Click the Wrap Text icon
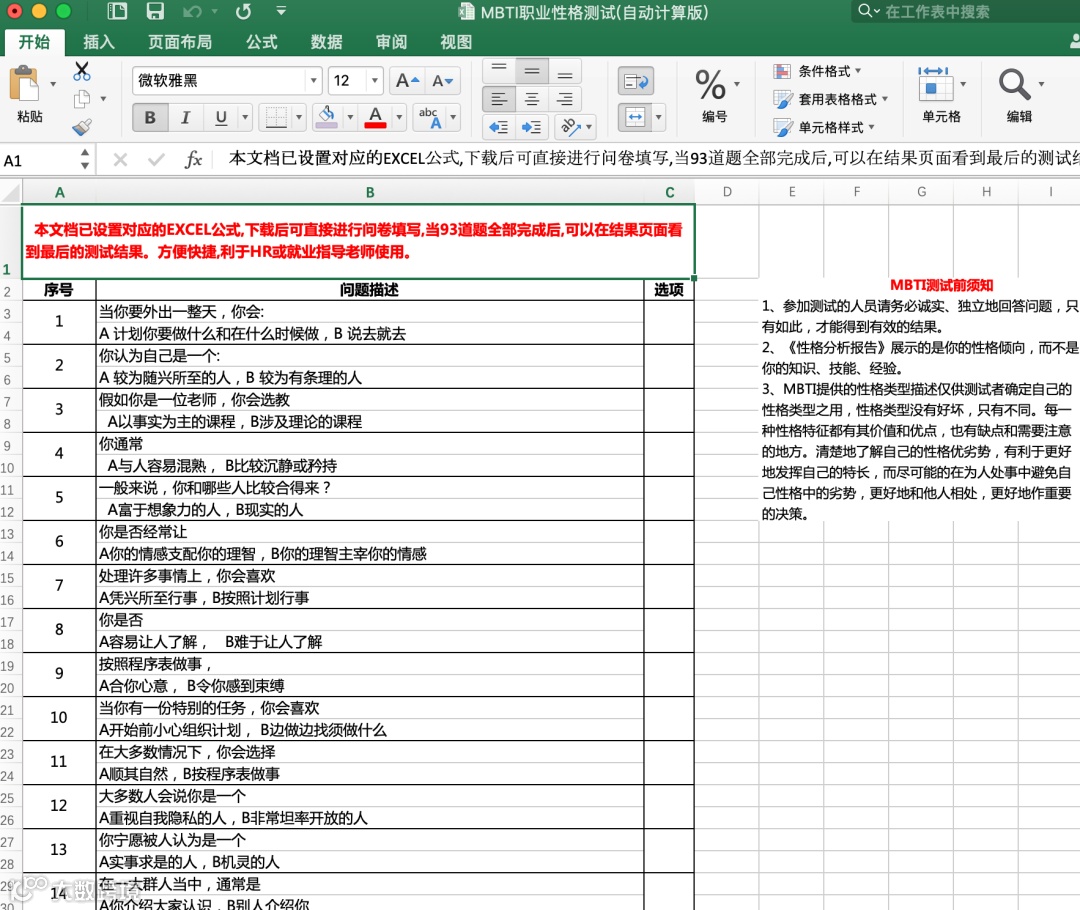Image resolution: width=1080 pixels, height=910 pixels. pyautogui.click(x=636, y=82)
